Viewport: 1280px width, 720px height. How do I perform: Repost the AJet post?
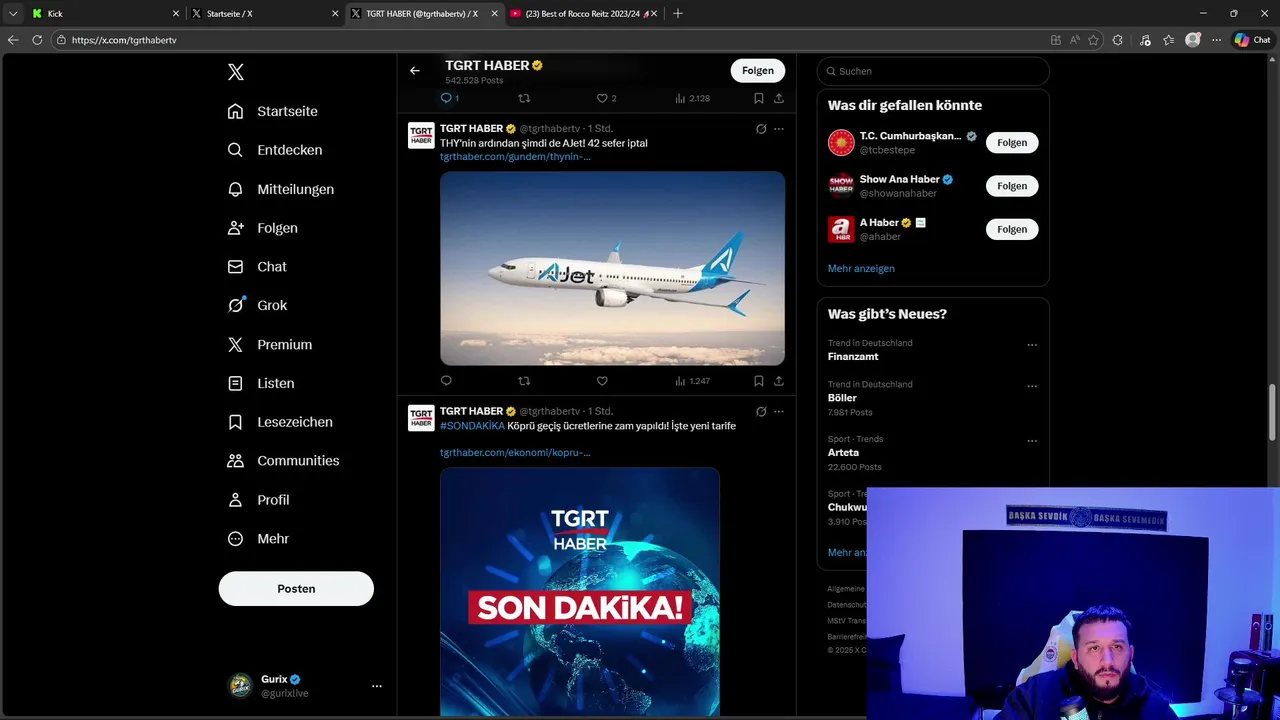pos(524,381)
